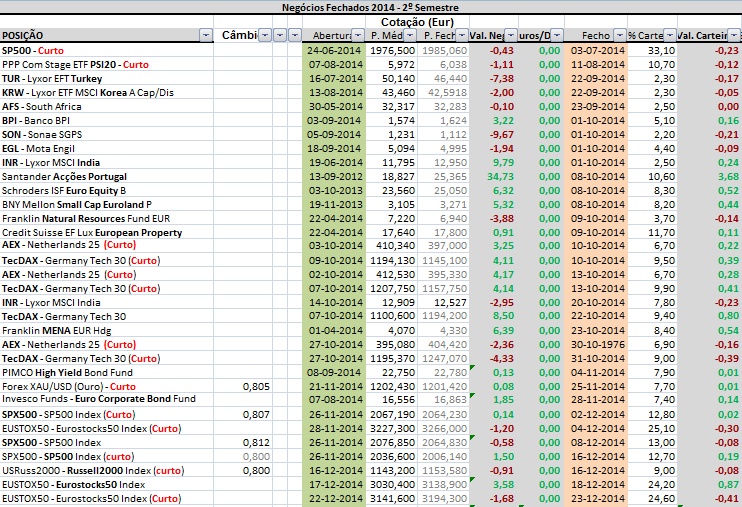Screen dimensions: 742x507
Task: Select the 'Schroders ISF Euro Equity B' cell
Action: 107,190
